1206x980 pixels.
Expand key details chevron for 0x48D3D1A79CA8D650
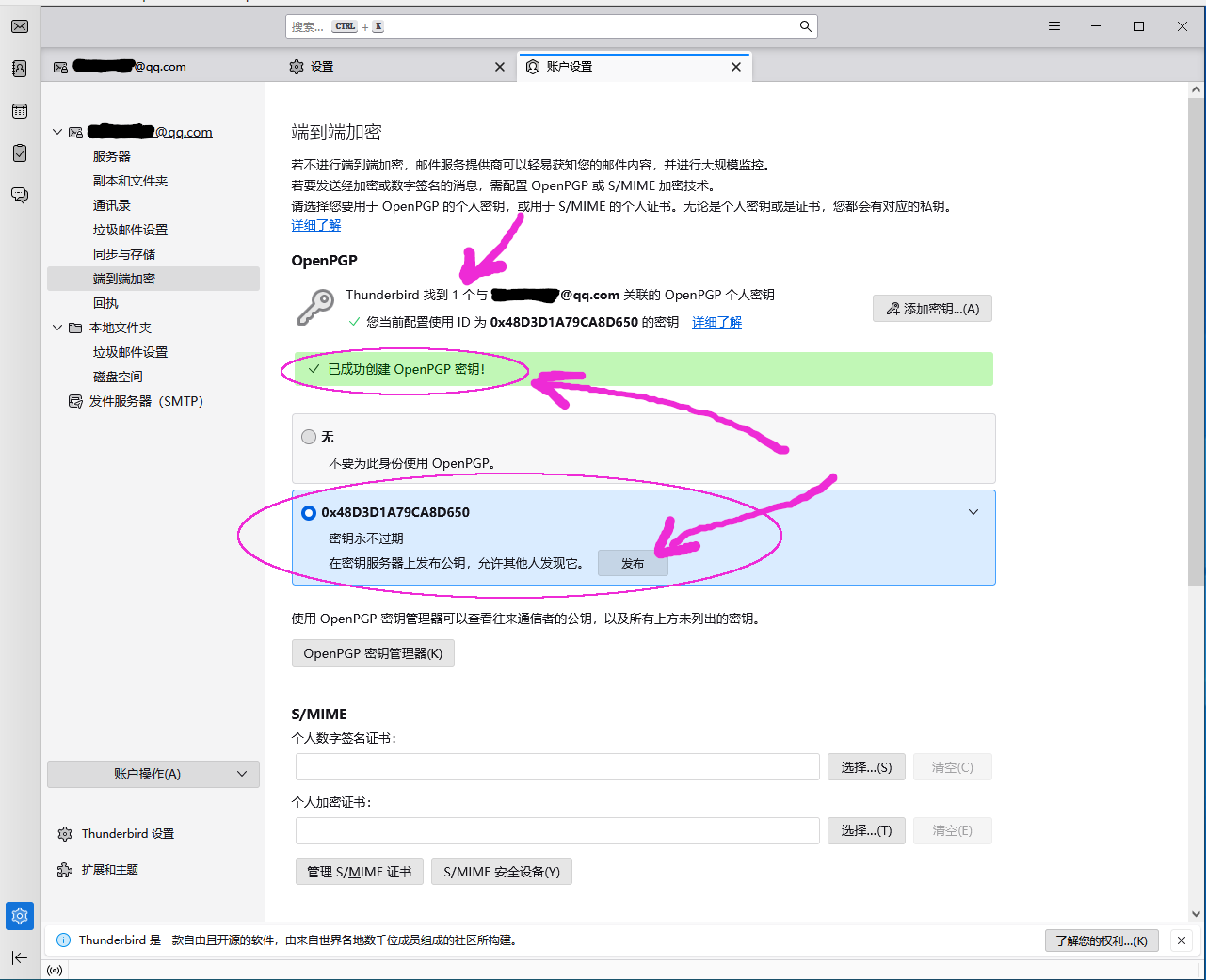click(973, 512)
